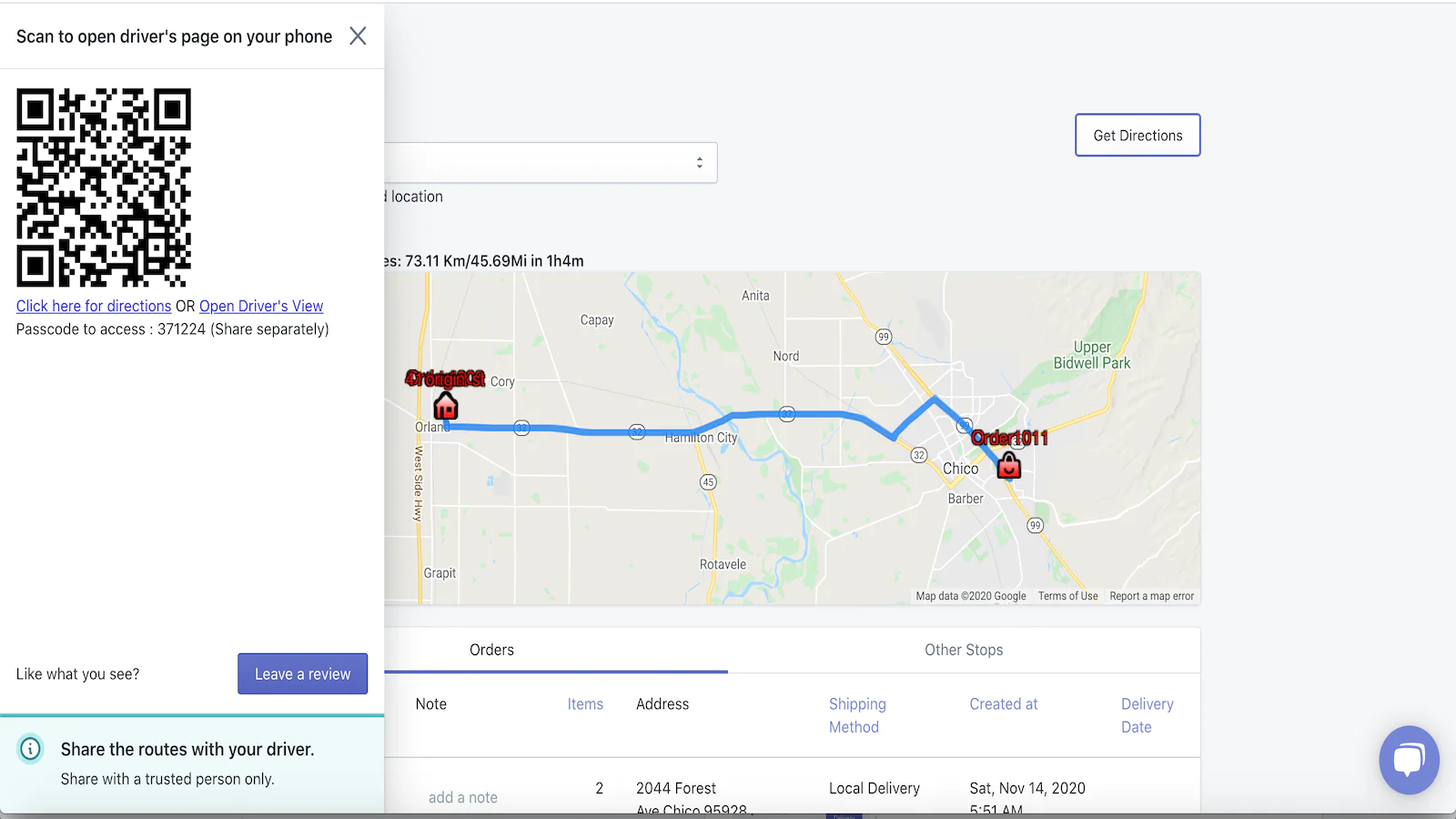Click the QR code image
The width and height of the screenshot is (1456, 819).
104,187
